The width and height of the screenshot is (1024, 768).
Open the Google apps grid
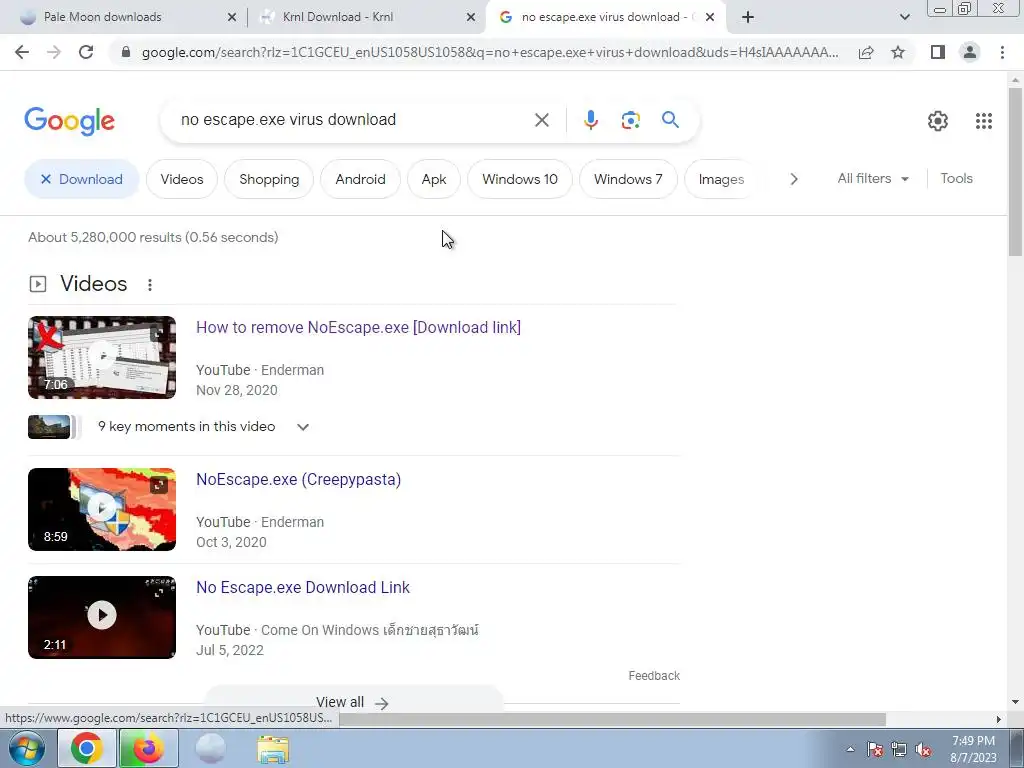[x=984, y=121]
